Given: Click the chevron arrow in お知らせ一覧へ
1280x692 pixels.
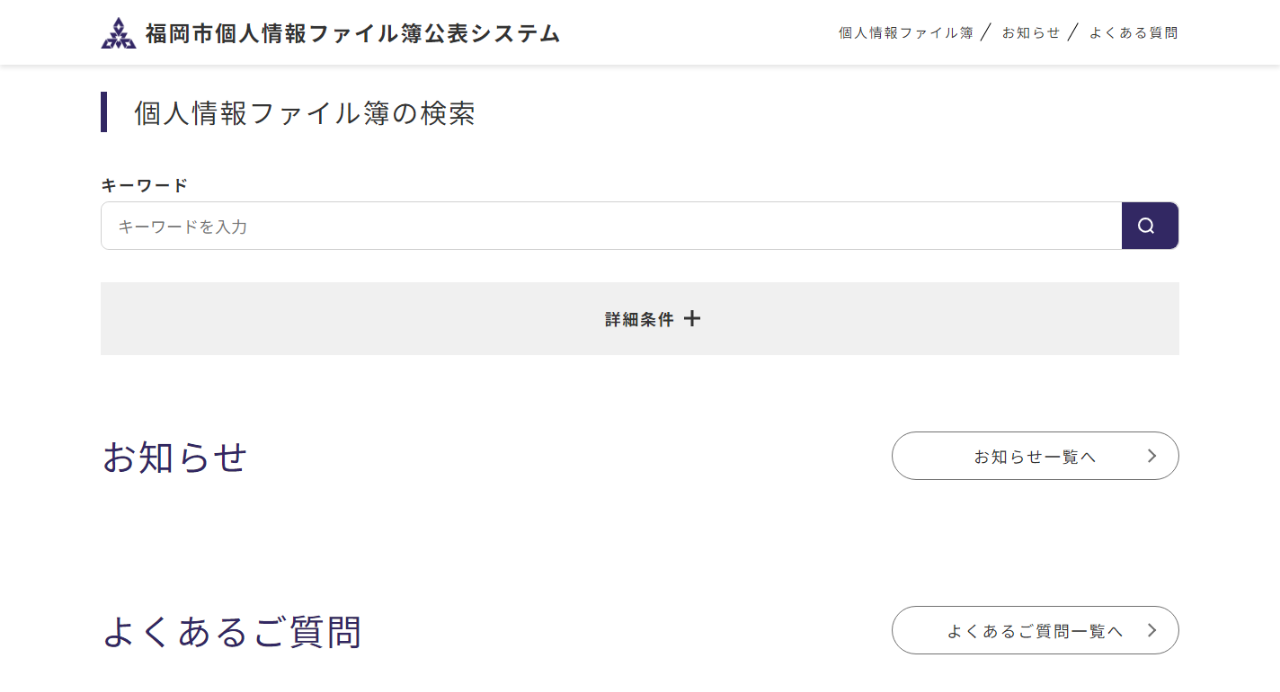Looking at the screenshot, I should (x=1152, y=456).
